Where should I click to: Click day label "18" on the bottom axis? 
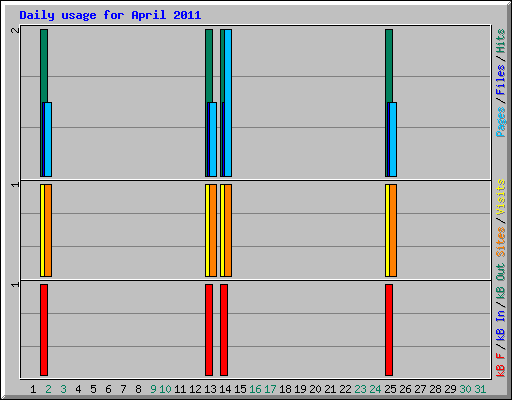[x=285, y=389]
